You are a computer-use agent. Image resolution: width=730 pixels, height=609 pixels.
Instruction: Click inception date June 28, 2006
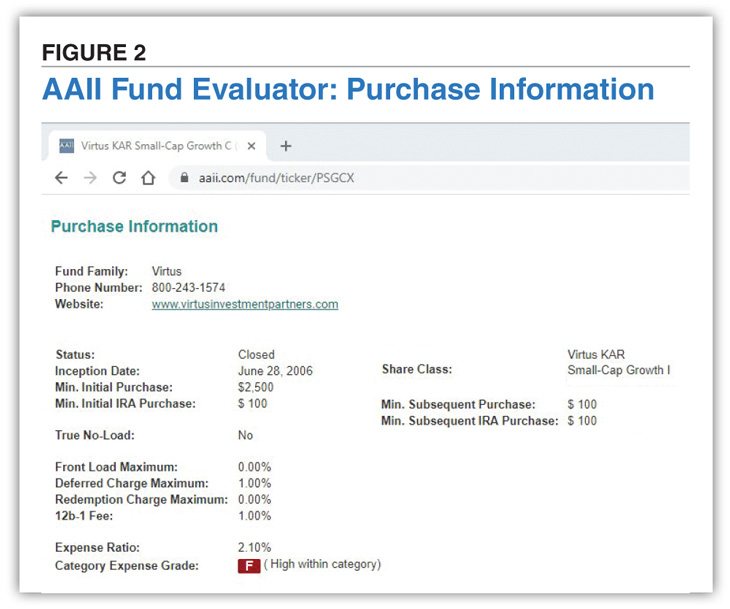[275, 371]
